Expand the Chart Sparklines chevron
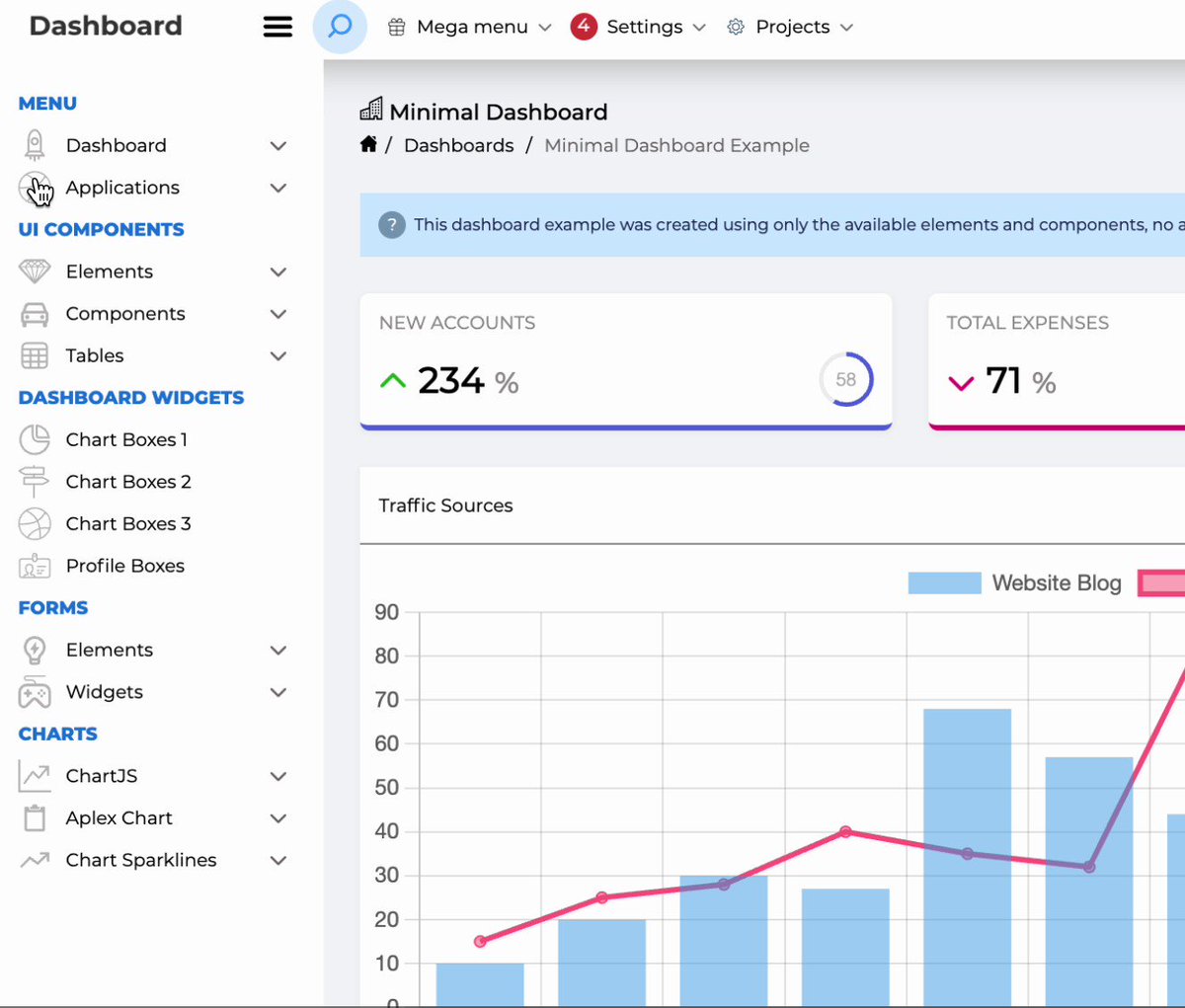This screenshot has height=1008, width=1185. 278,860
